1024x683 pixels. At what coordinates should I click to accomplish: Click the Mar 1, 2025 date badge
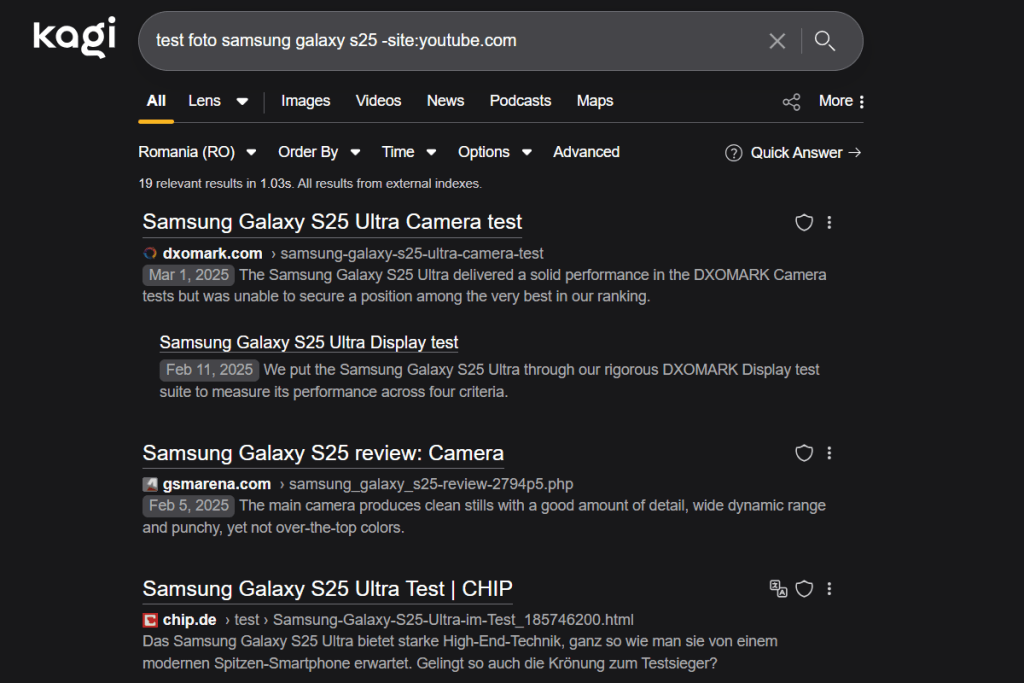[189, 275]
